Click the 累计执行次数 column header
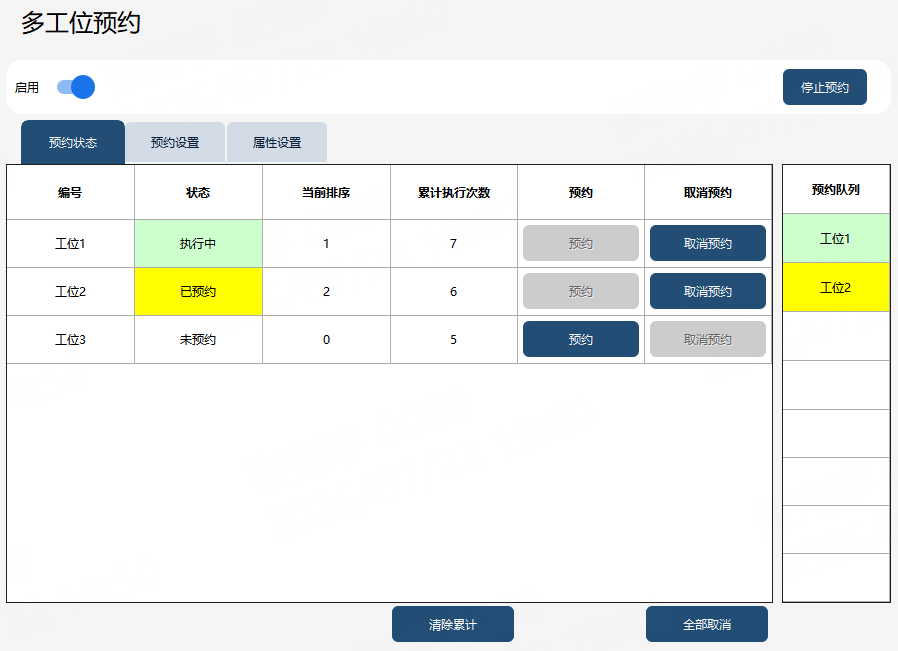This screenshot has width=898, height=651. [454, 192]
